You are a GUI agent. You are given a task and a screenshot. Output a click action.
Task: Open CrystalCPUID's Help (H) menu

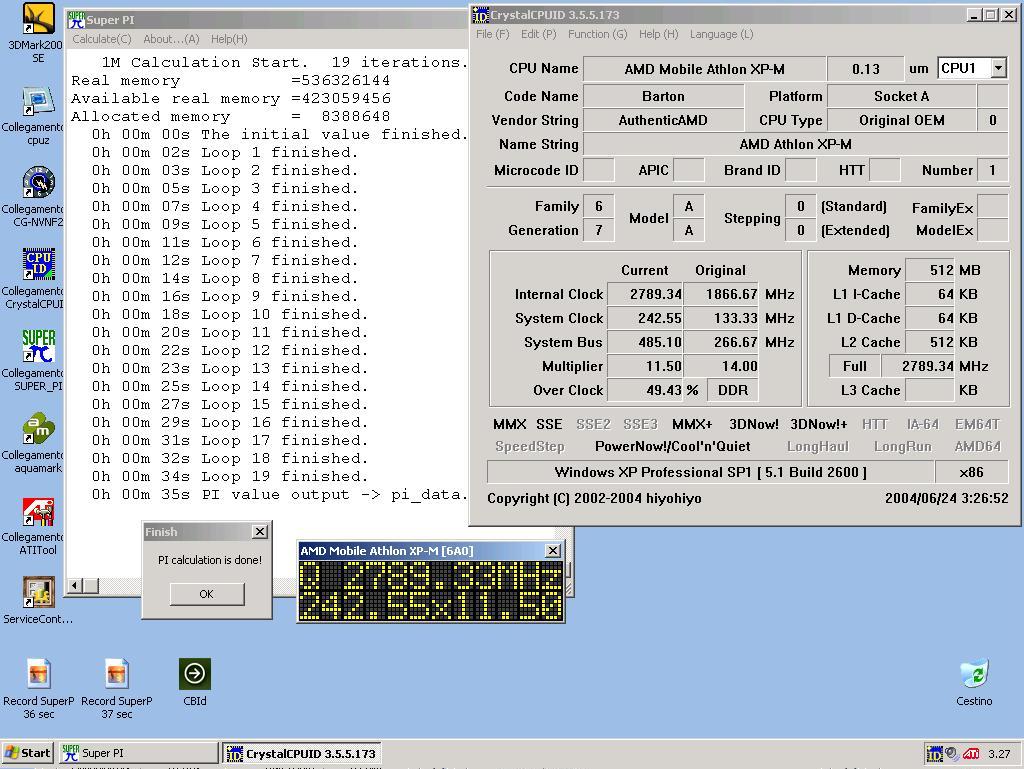pyautogui.click(x=658, y=34)
